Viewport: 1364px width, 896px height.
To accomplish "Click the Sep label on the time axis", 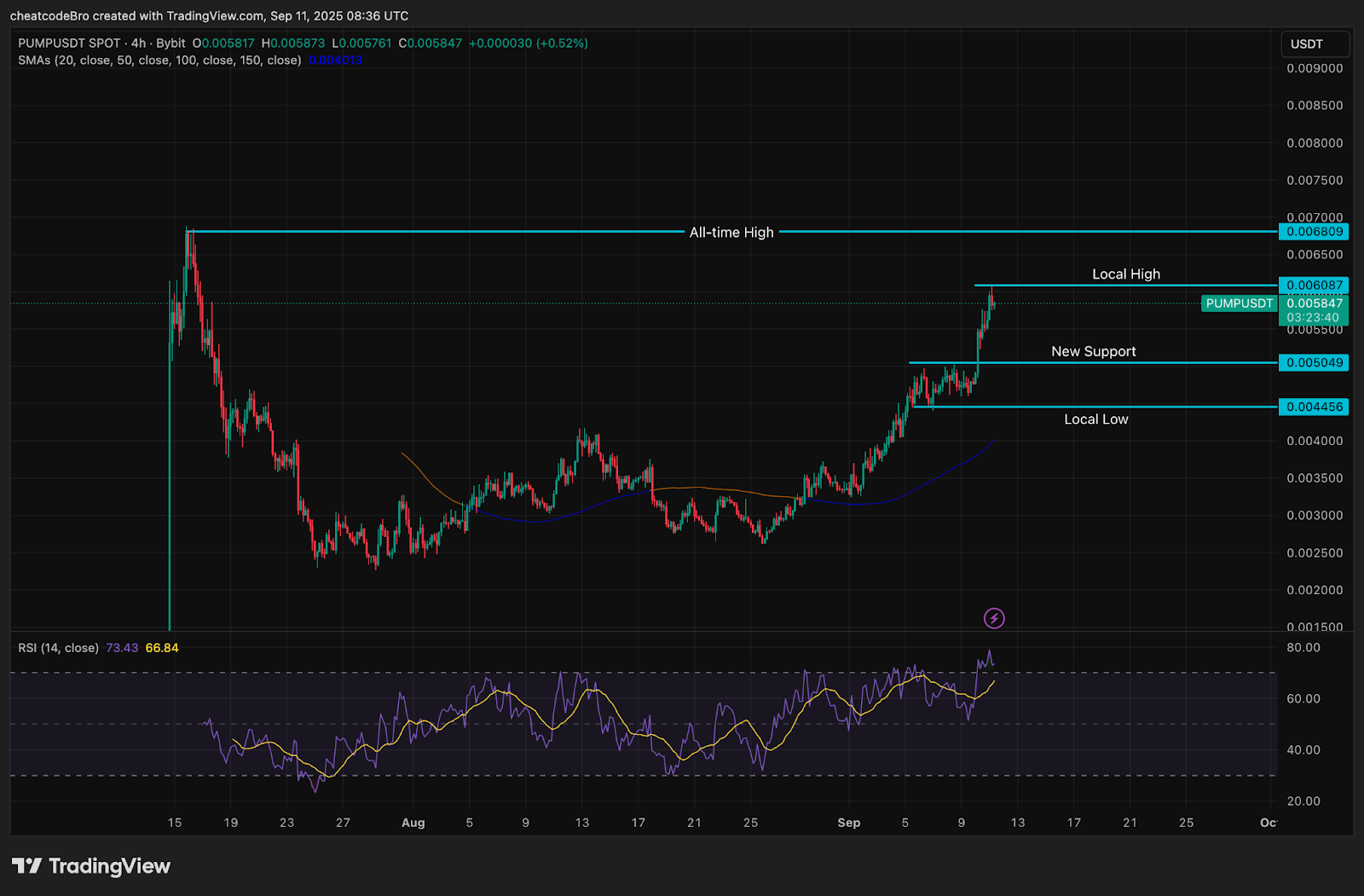I will [849, 823].
